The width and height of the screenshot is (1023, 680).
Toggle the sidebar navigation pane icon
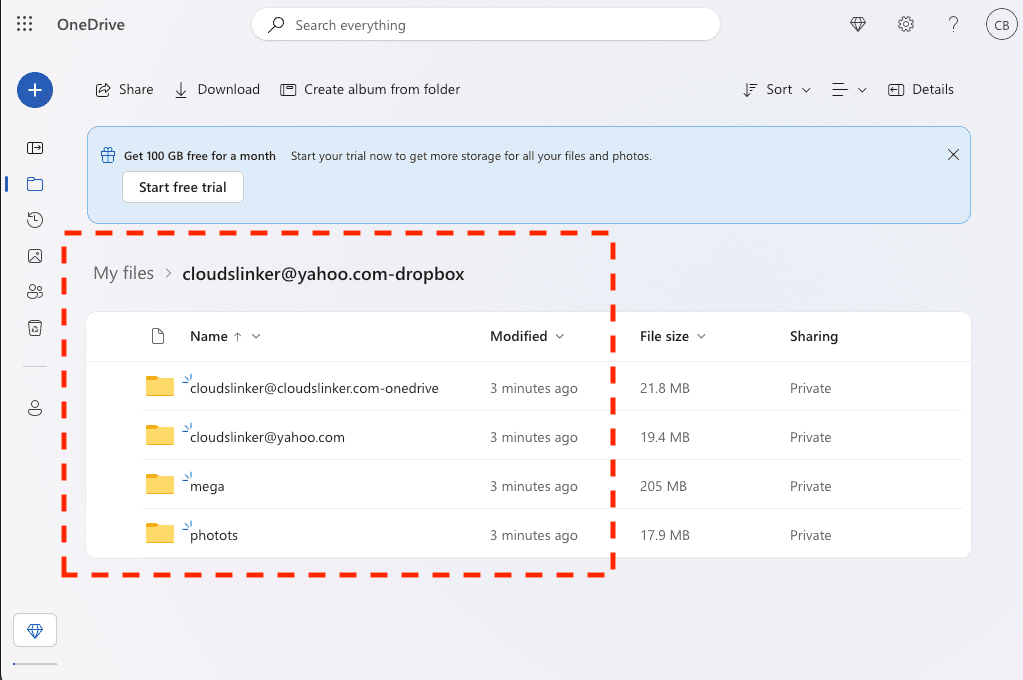point(35,148)
